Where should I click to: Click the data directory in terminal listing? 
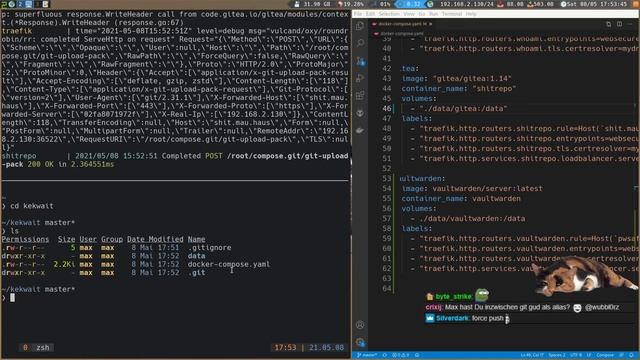click(196, 256)
